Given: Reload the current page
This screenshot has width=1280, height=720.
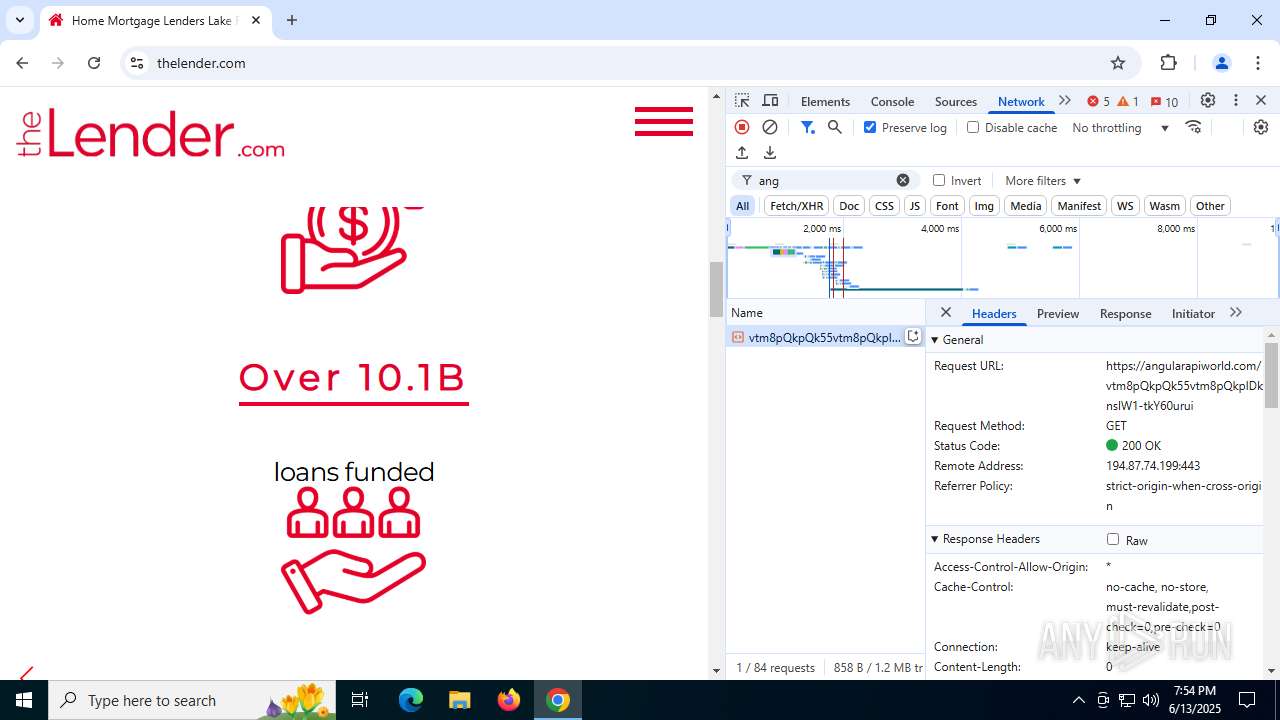Looking at the screenshot, I should click(94, 63).
